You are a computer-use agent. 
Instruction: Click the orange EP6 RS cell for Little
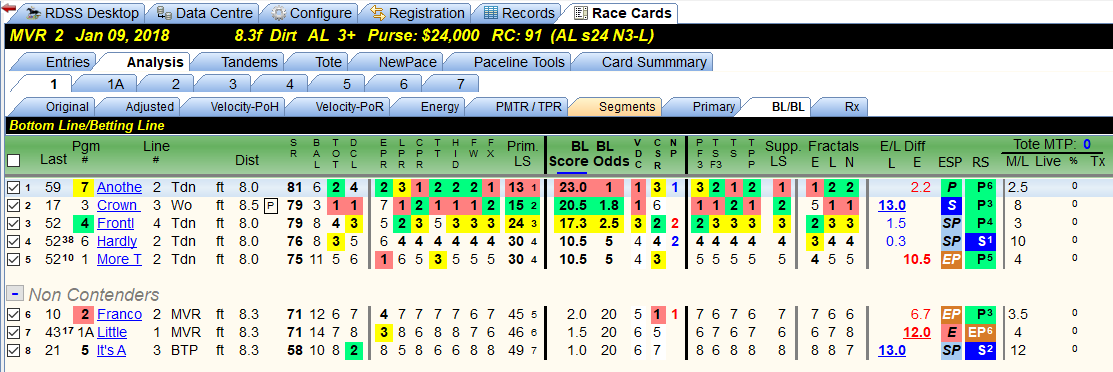tap(981, 332)
